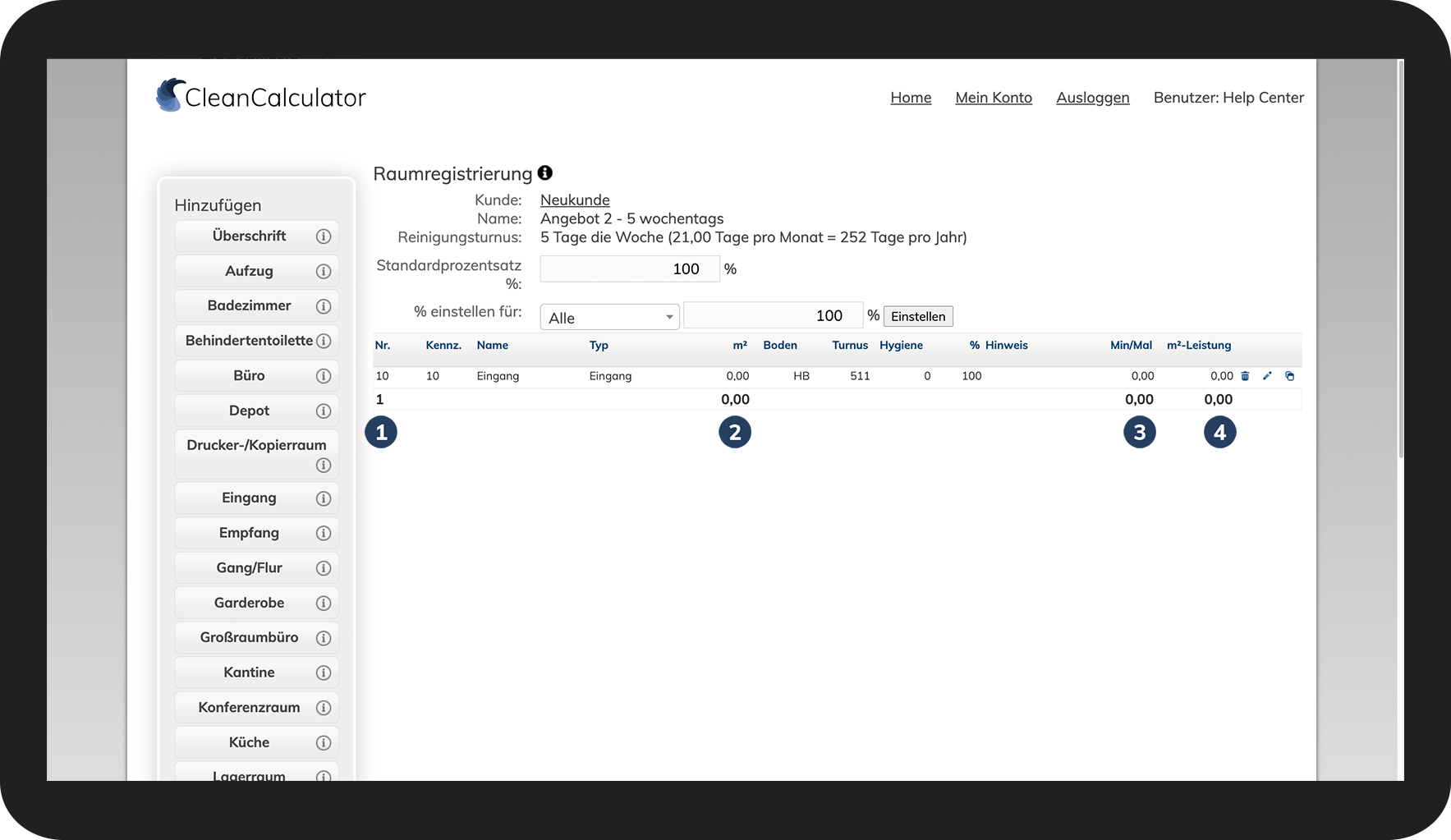Viewport: 1451px width, 840px height.
Task: Click the 'Hinweis' column header
Action: 1007,346
